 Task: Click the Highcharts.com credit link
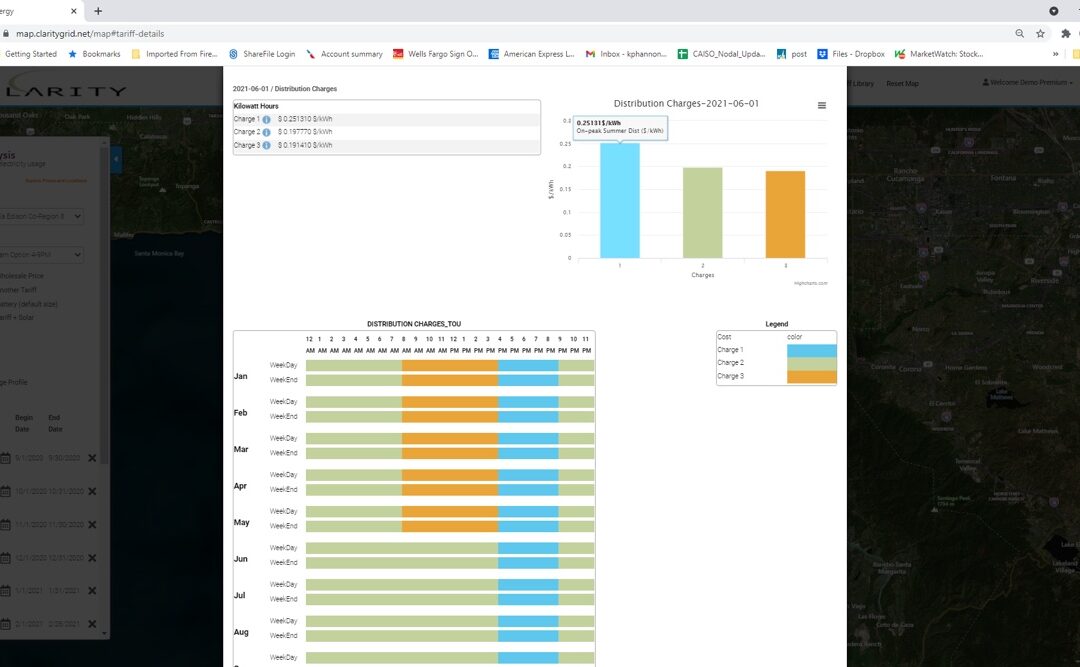pyautogui.click(x=811, y=283)
